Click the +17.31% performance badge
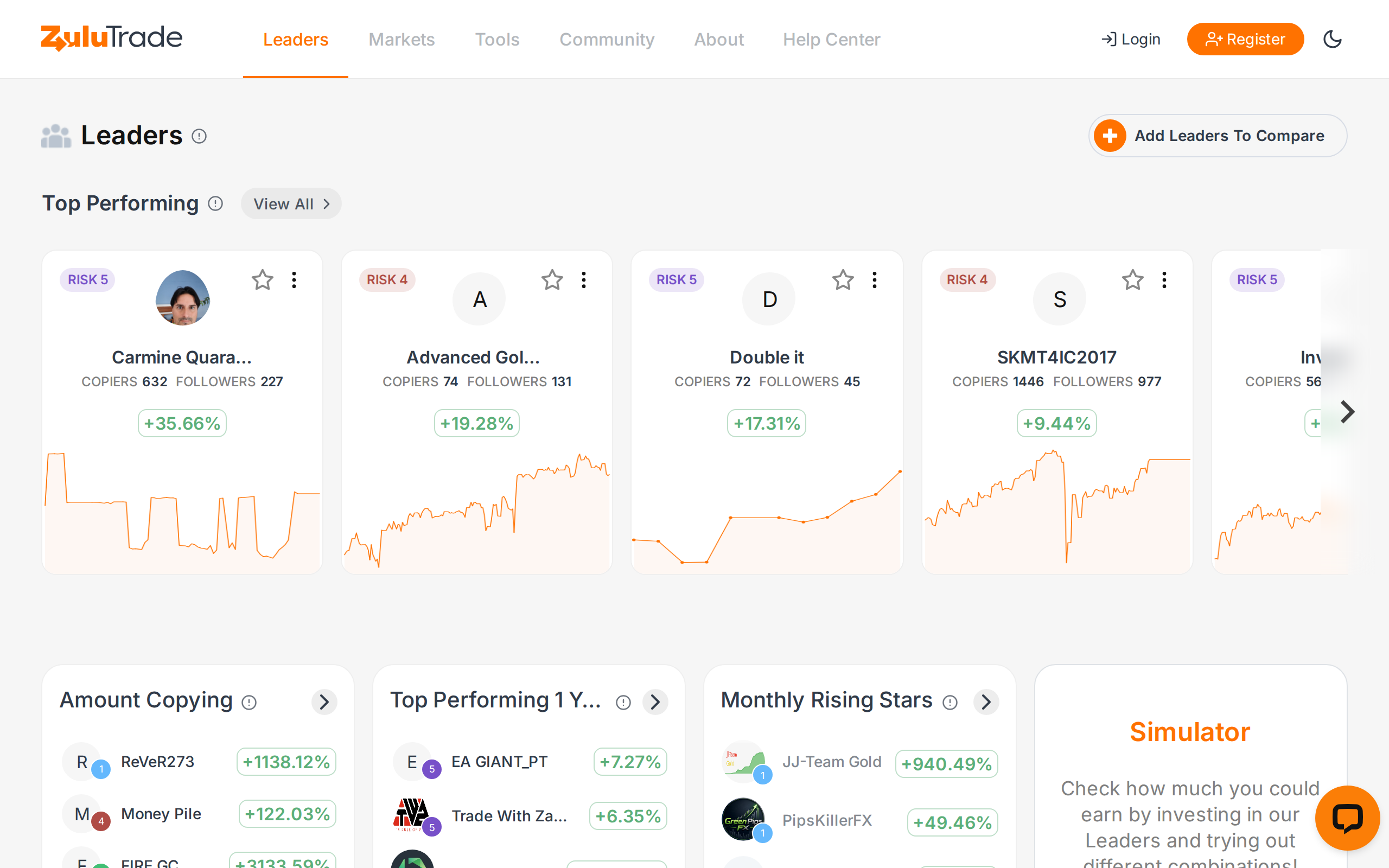Image resolution: width=1389 pixels, height=868 pixels. coord(767,423)
